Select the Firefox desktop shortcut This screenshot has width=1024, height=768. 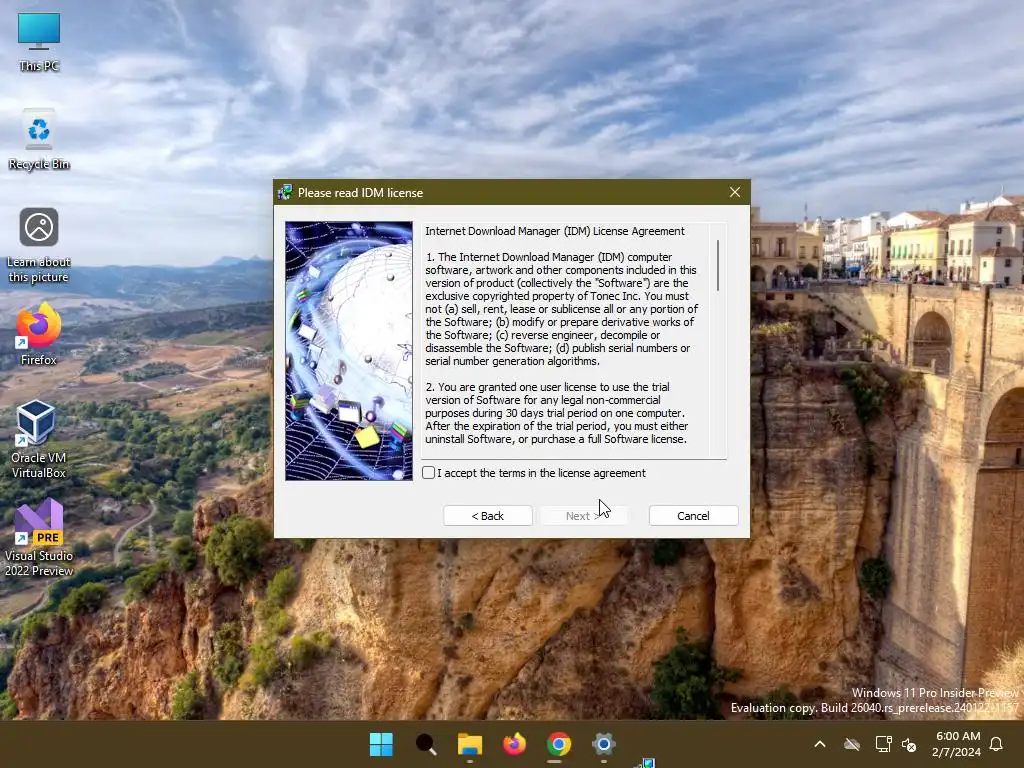pyautogui.click(x=39, y=334)
